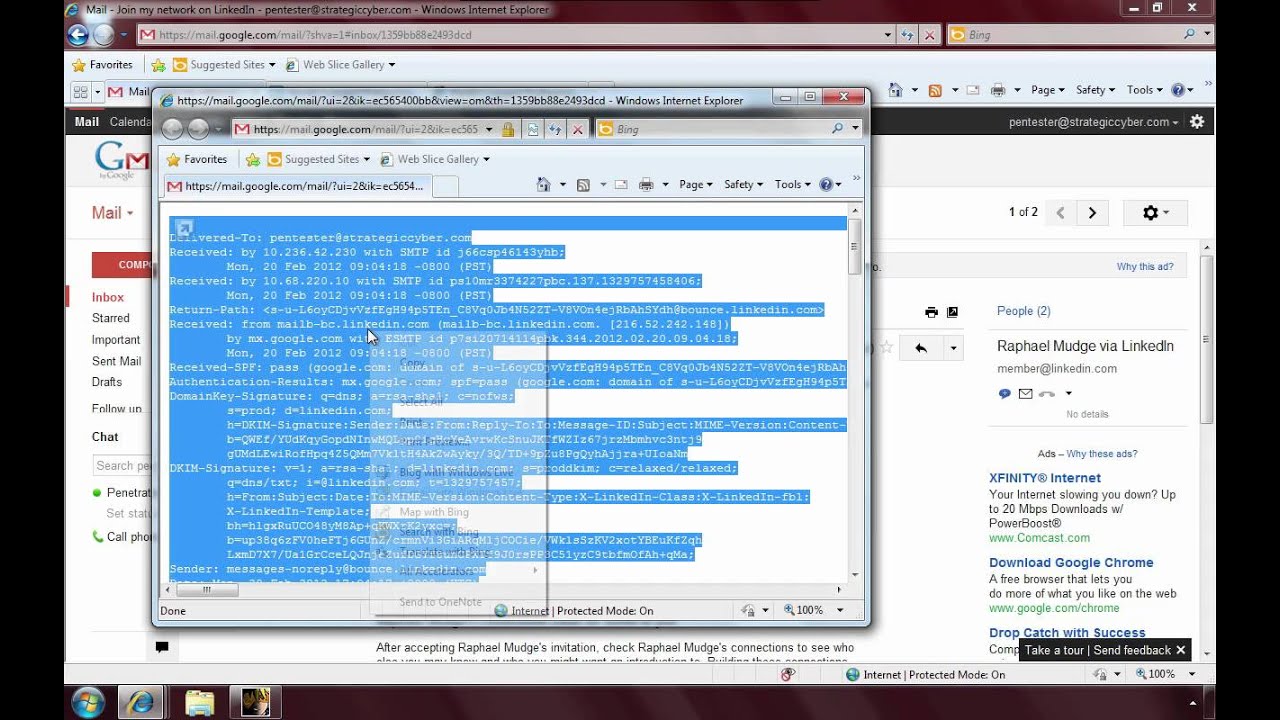The image size is (1280, 720).
Task: Click the Back arrow in the popup window
Action: (172, 129)
